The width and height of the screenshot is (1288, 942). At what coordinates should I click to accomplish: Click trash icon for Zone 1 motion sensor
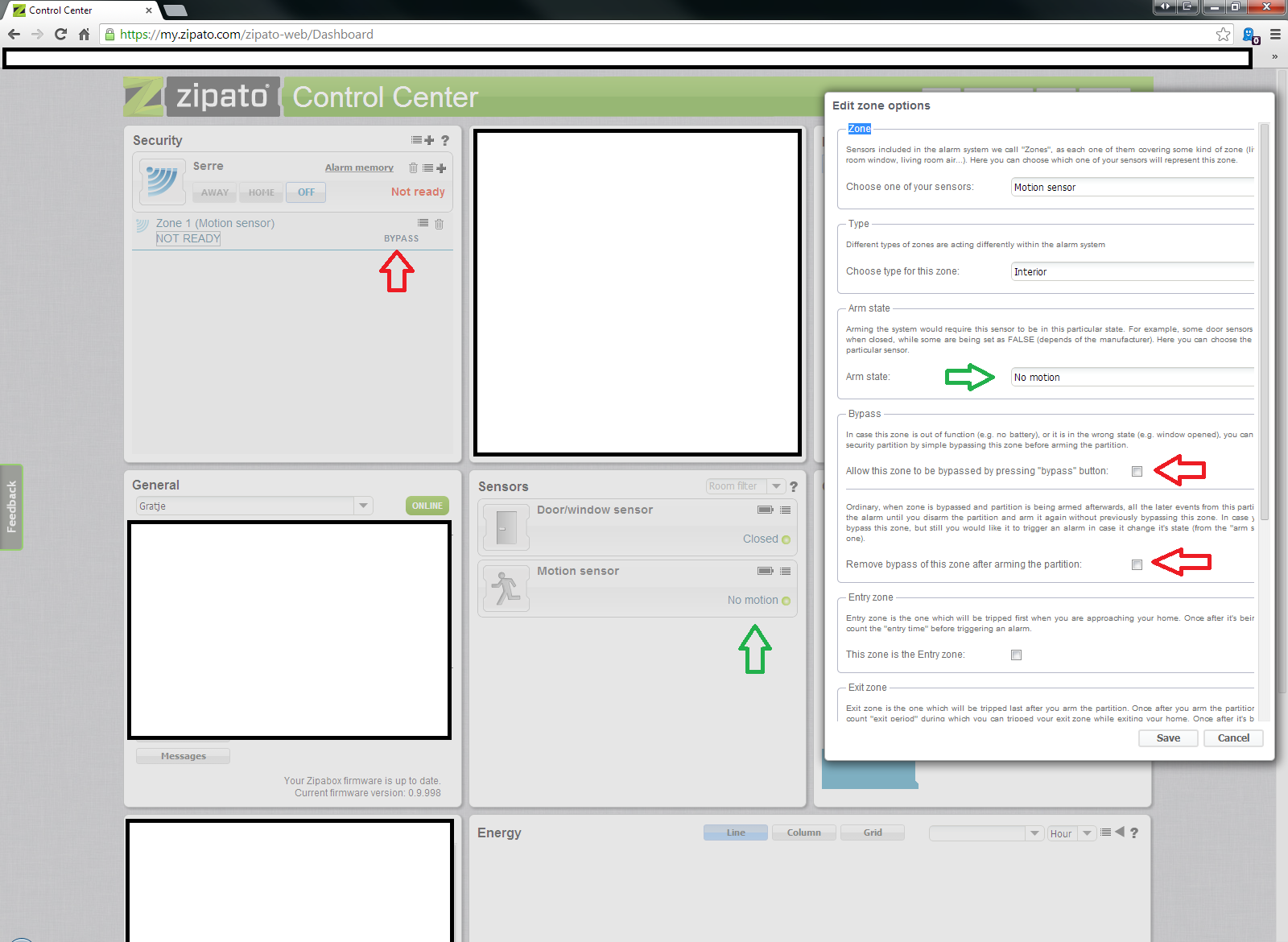click(x=439, y=224)
